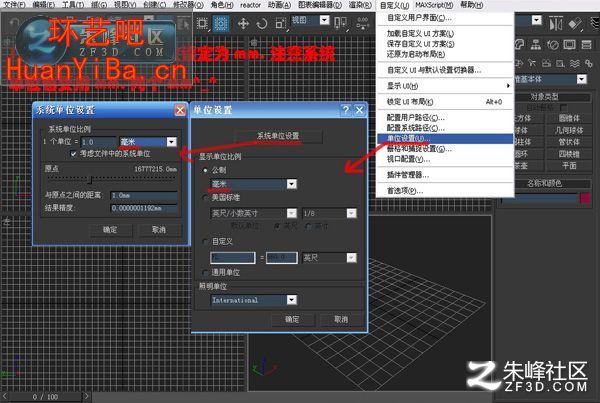Click the 几何球体 object button
600x403 pixels.
click(x=569, y=130)
